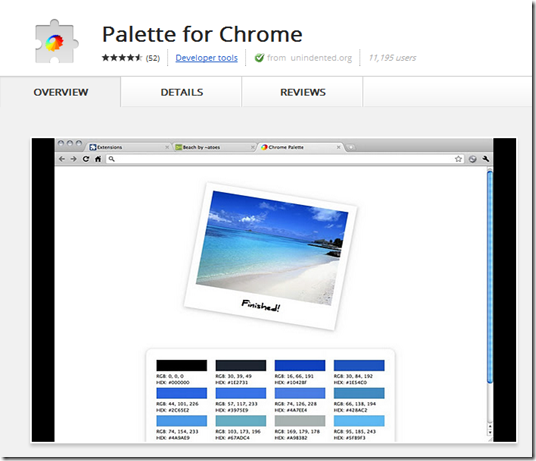Click the globe extension icon beside the wrench
This screenshot has height=461, width=536.
(472, 159)
